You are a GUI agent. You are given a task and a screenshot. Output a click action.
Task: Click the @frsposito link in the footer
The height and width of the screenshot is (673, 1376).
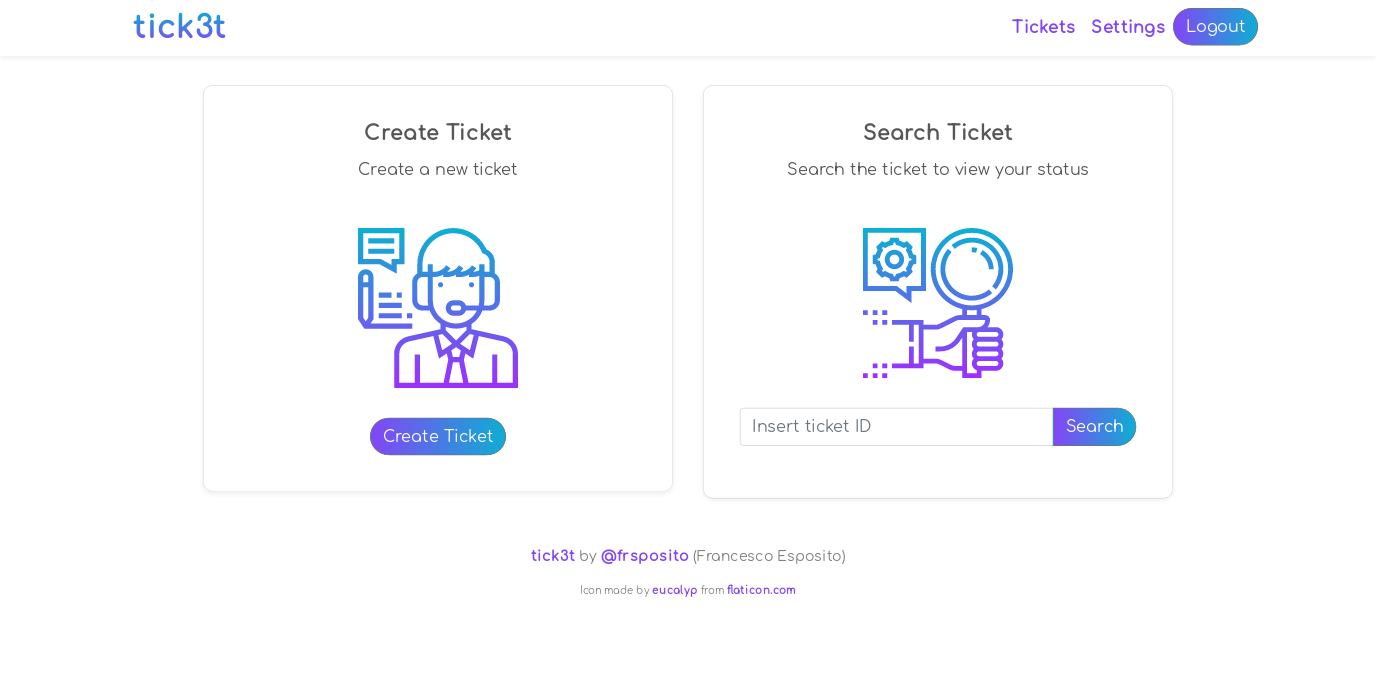[x=644, y=556]
